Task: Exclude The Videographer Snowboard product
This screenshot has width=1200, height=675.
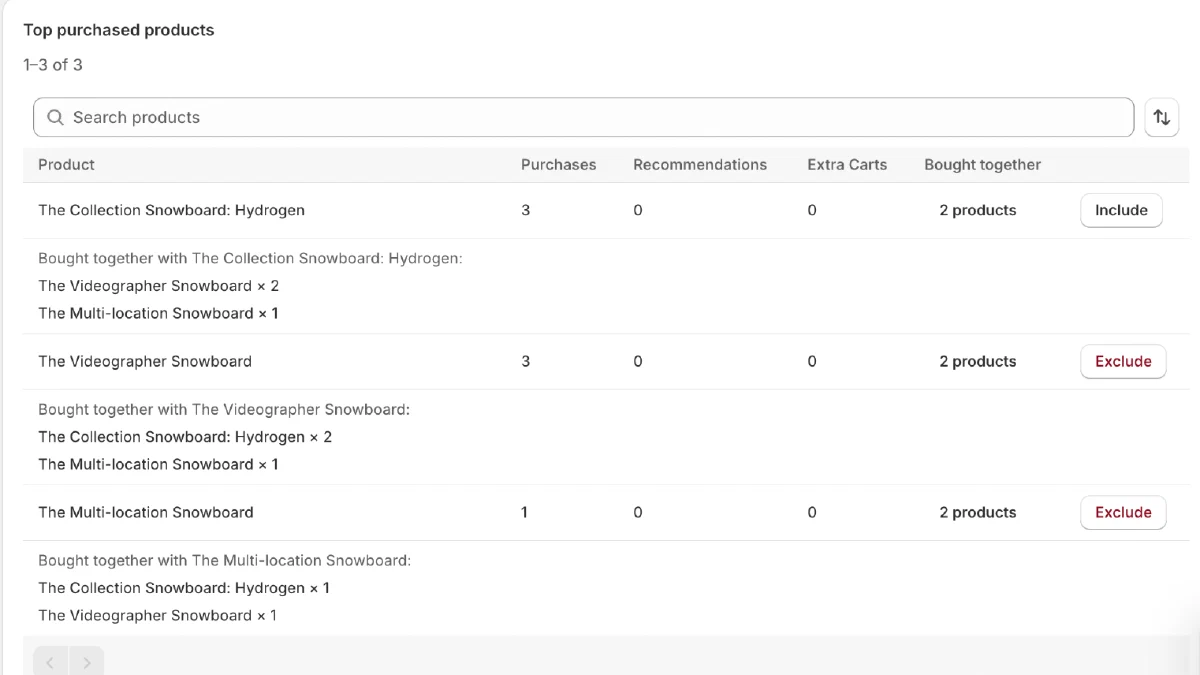Action: pos(1123,361)
